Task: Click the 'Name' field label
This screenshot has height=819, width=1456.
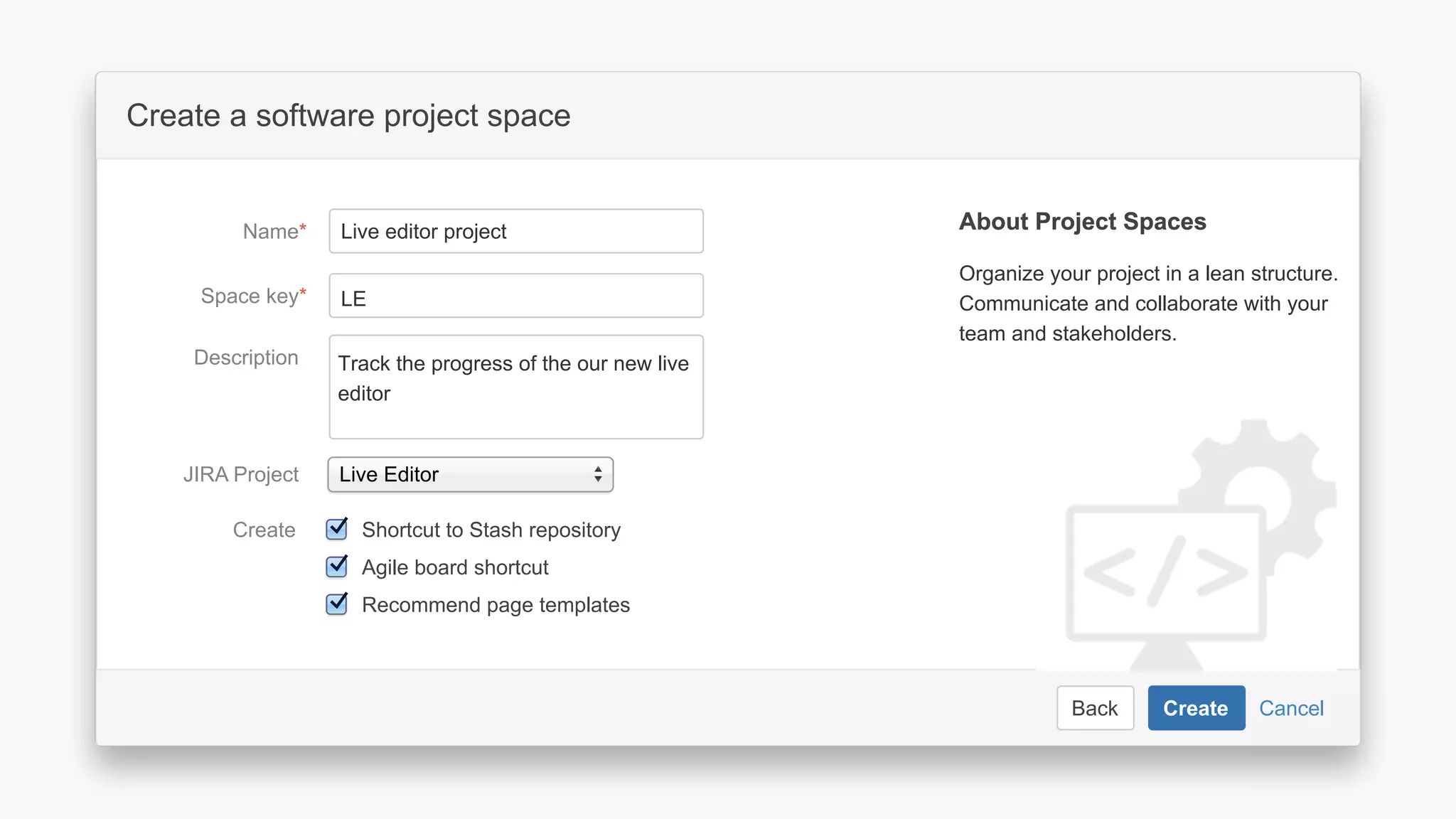Action: click(274, 231)
